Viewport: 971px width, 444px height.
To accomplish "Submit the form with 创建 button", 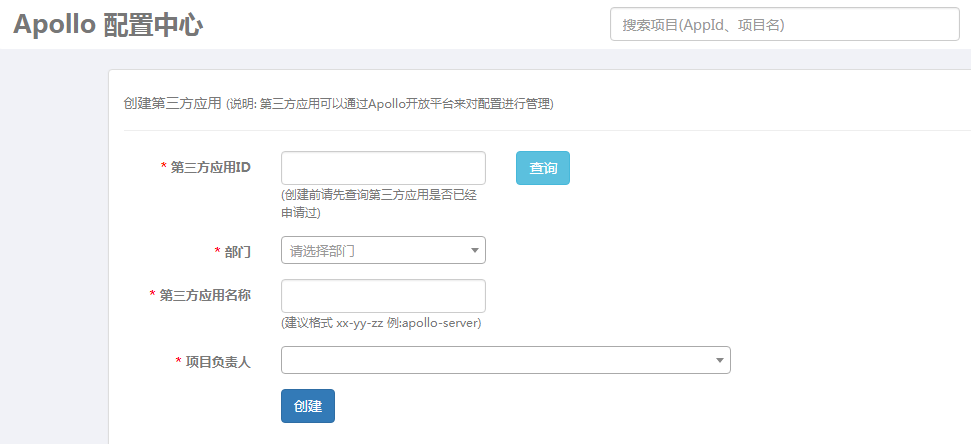I will click(307, 406).
